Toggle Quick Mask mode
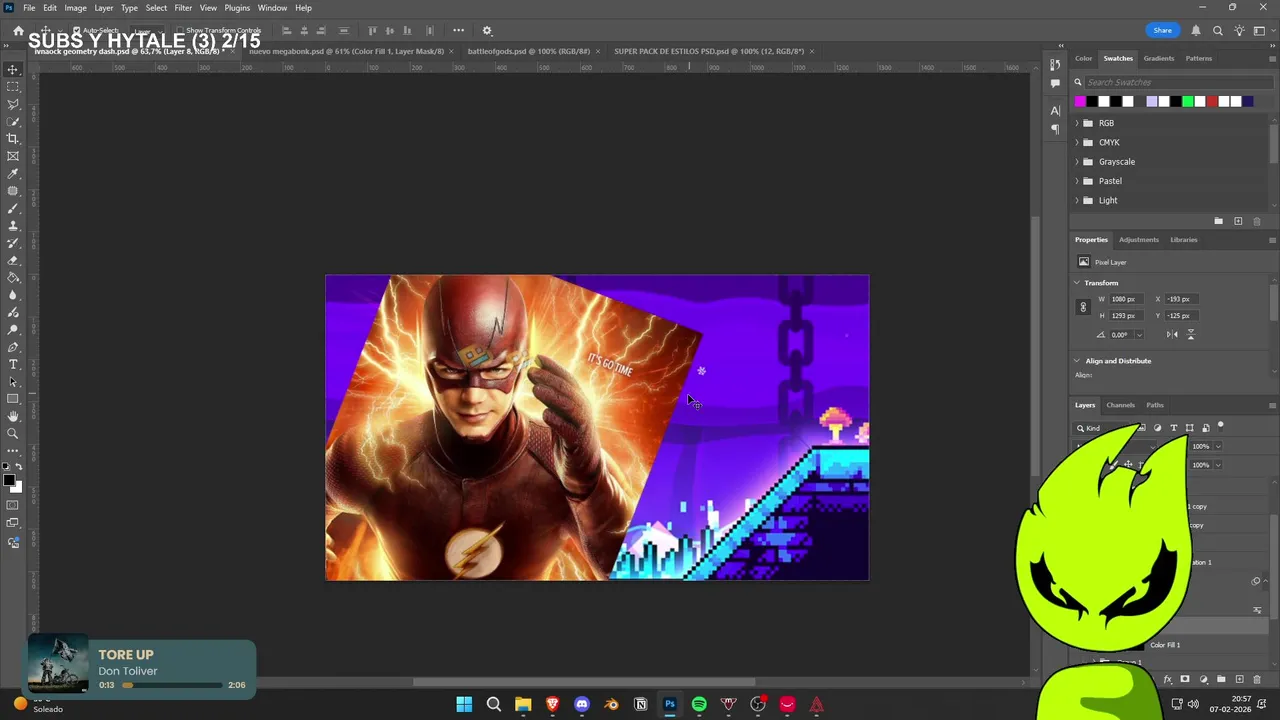The width and height of the screenshot is (1280, 720). (x=13, y=505)
